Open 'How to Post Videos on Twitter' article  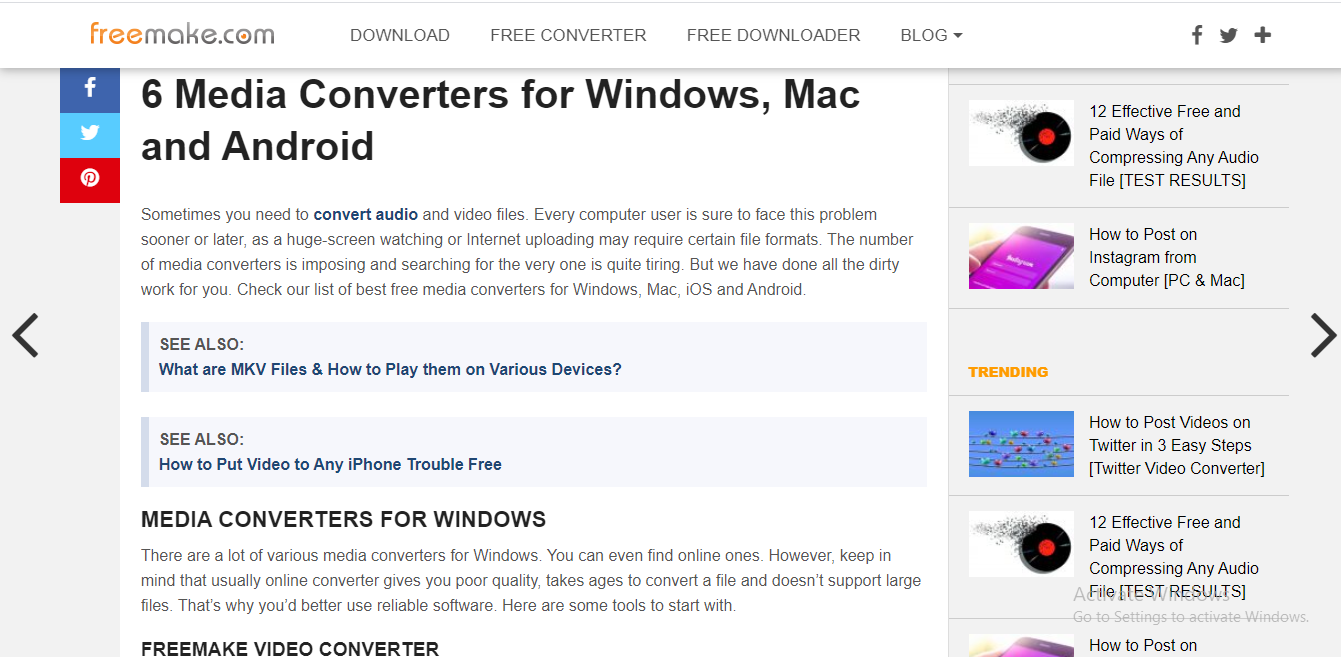(x=1177, y=445)
